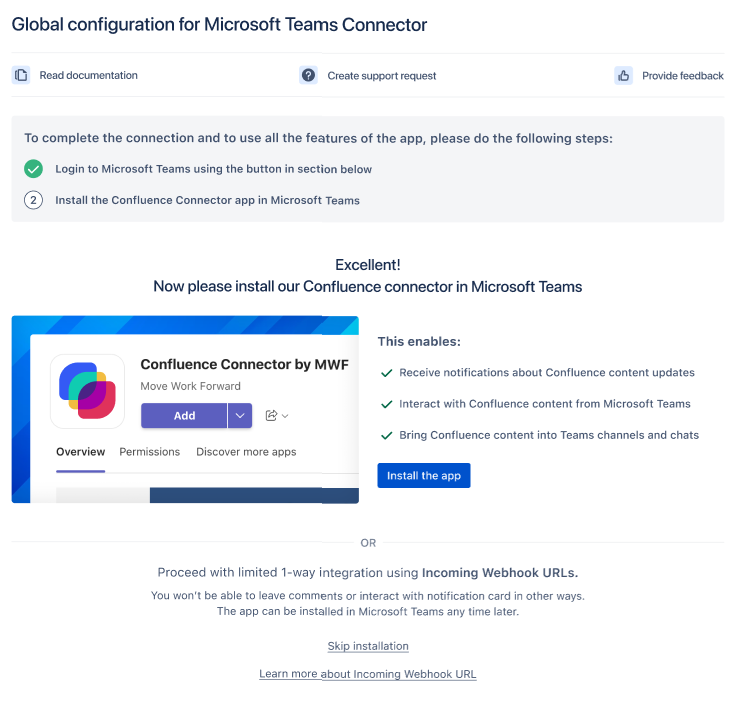Image resolution: width=737 pixels, height=702 pixels.
Task: Click the Confluence Connector app logo
Action: (87, 391)
